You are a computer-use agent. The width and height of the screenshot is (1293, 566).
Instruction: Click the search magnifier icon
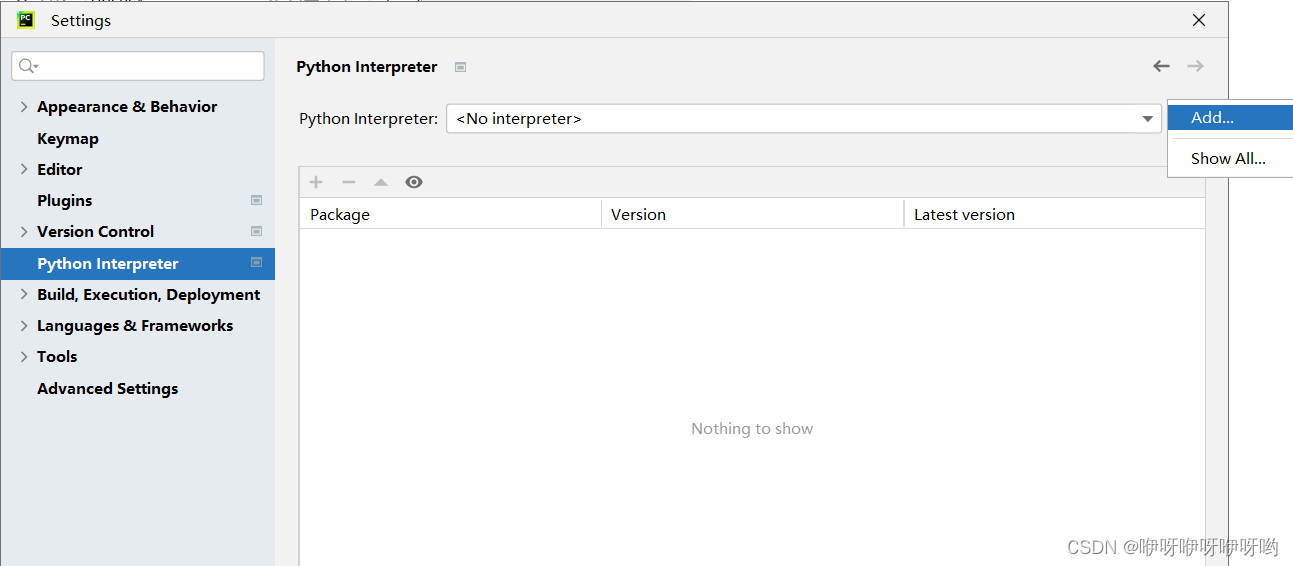point(28,66)
